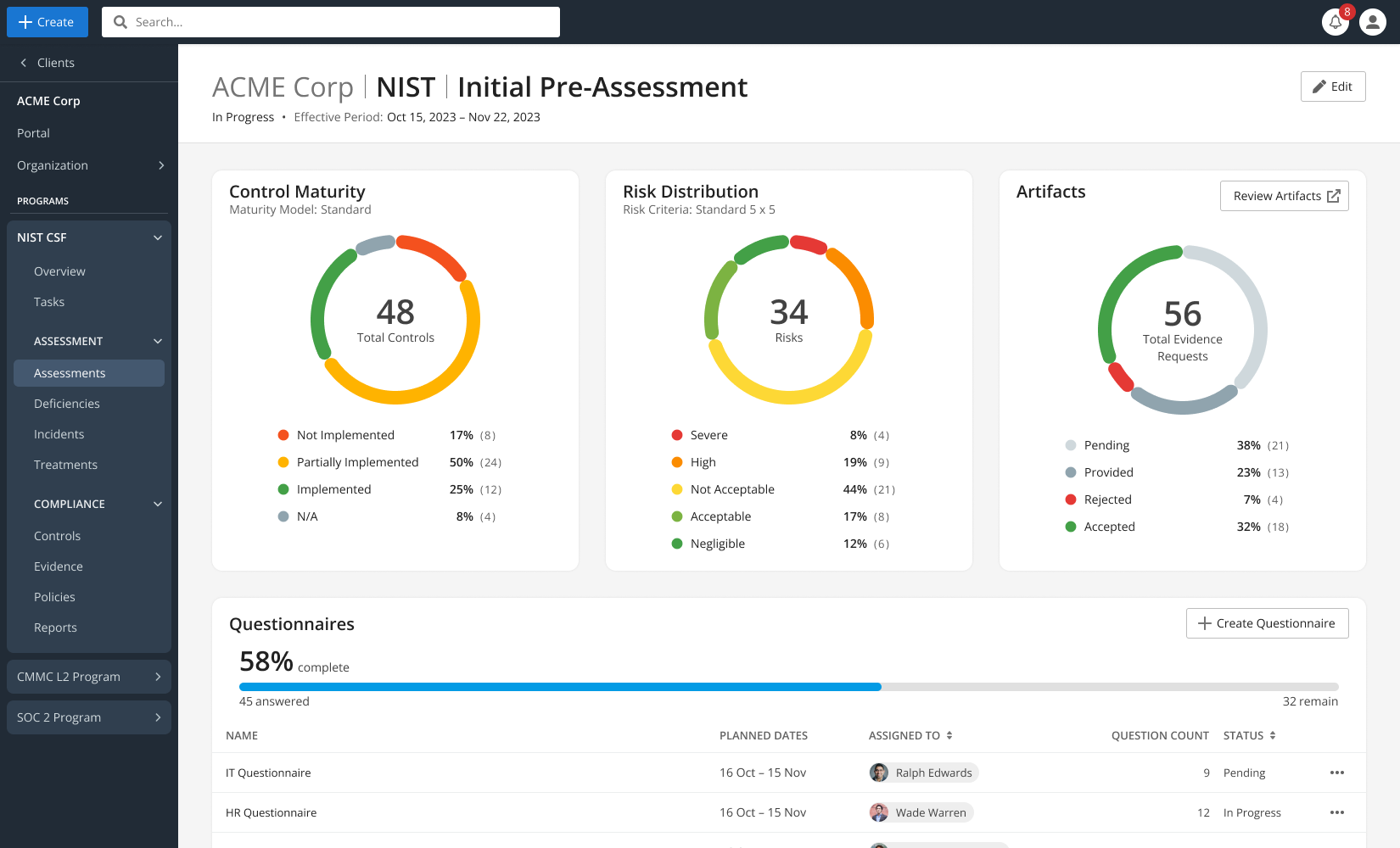Image resolution: width=1400 pixels, height=848 pixels.
Task: Click Ralph Edwards assignee chip
Action: [924, 773]
